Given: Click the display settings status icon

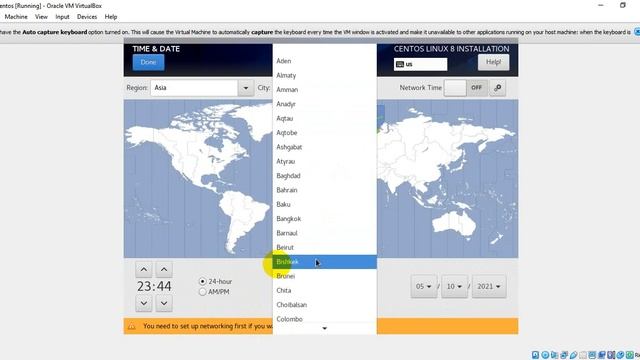Looking at the screenshot, I should pos(592,355).
